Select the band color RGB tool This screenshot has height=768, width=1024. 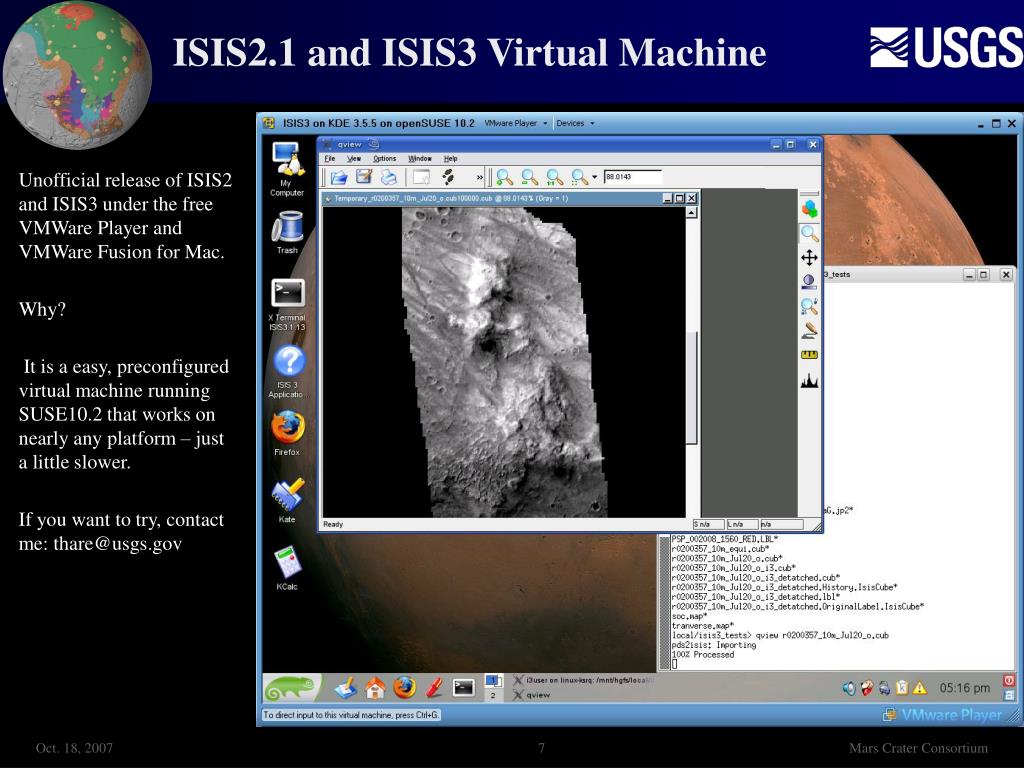pyautogui.click(x=809, y=209)
